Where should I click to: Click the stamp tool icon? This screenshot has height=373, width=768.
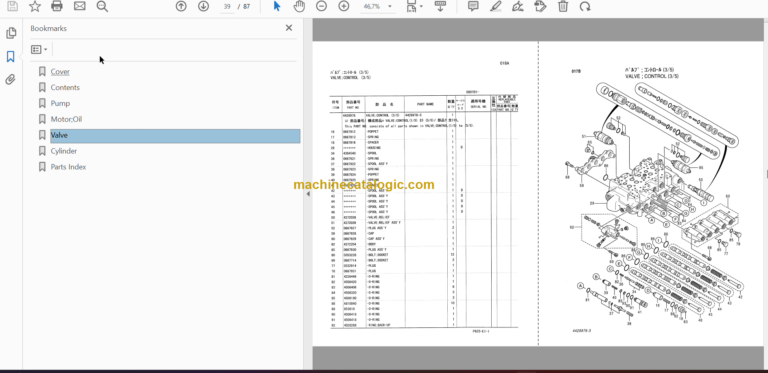[540, 6]
